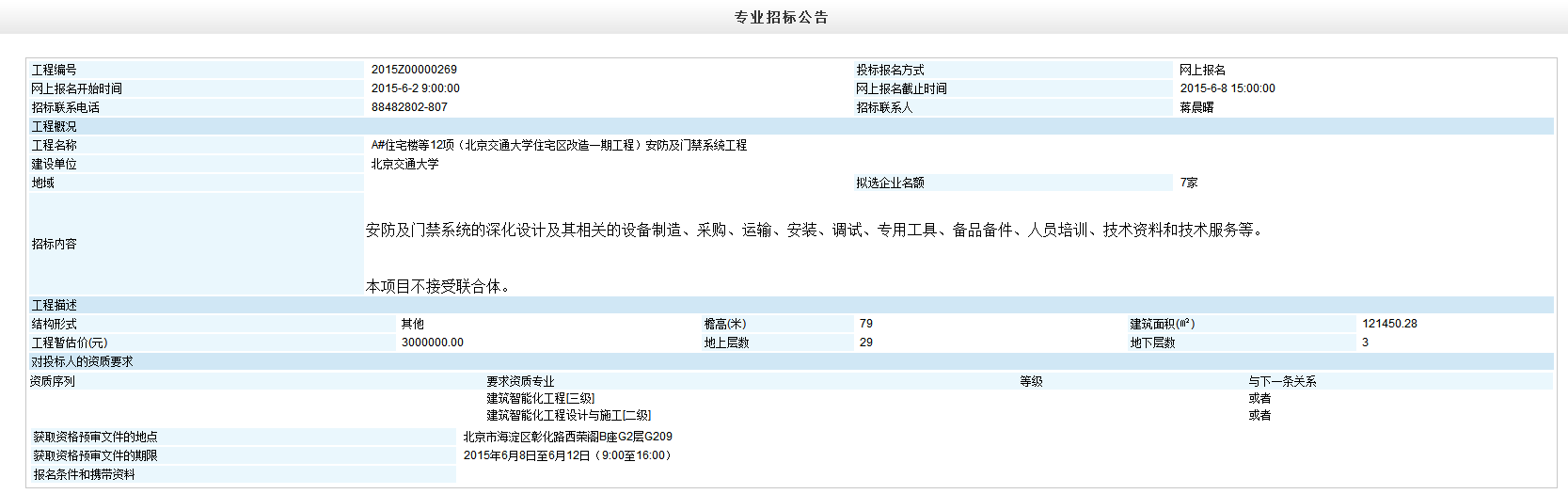The image size is (1568, 494).
Task: Click the 要求资质专业 column header
Action: tap(520, 381)
